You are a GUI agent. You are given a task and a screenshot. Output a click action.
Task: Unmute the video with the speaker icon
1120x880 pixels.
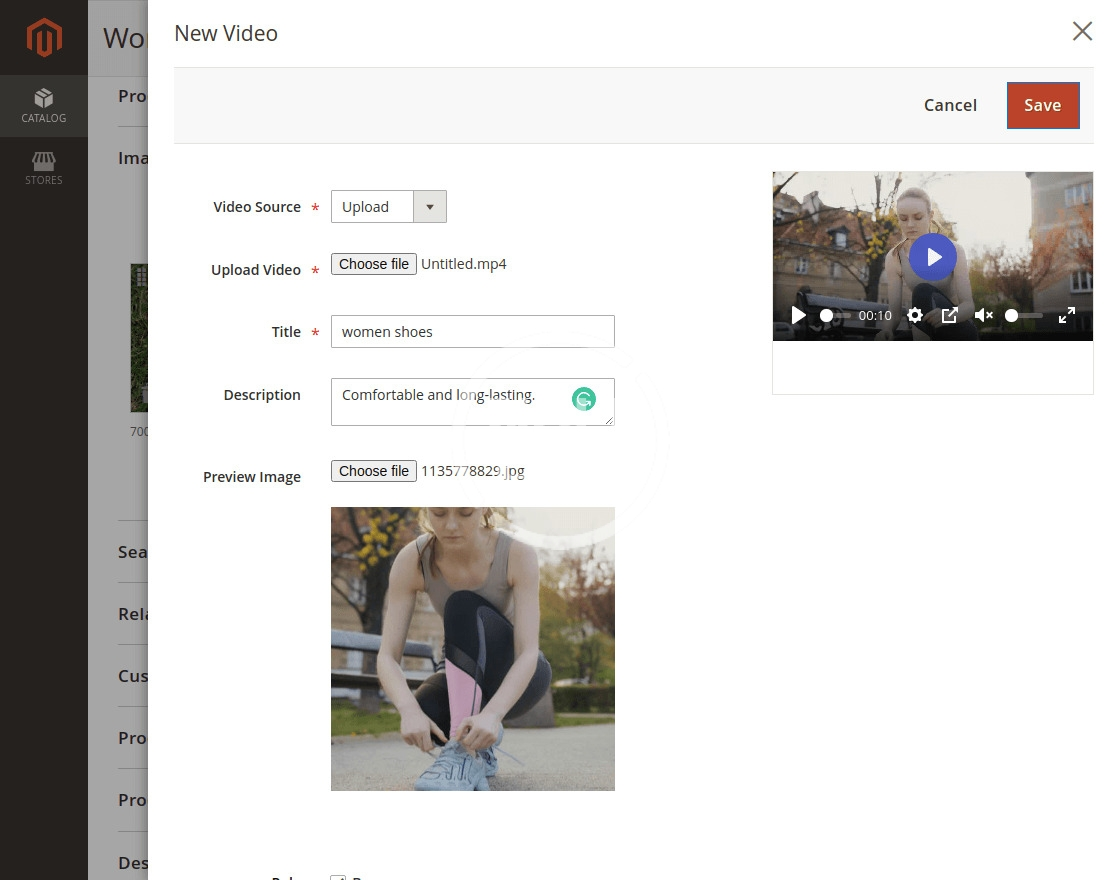(x=983, y=315)
